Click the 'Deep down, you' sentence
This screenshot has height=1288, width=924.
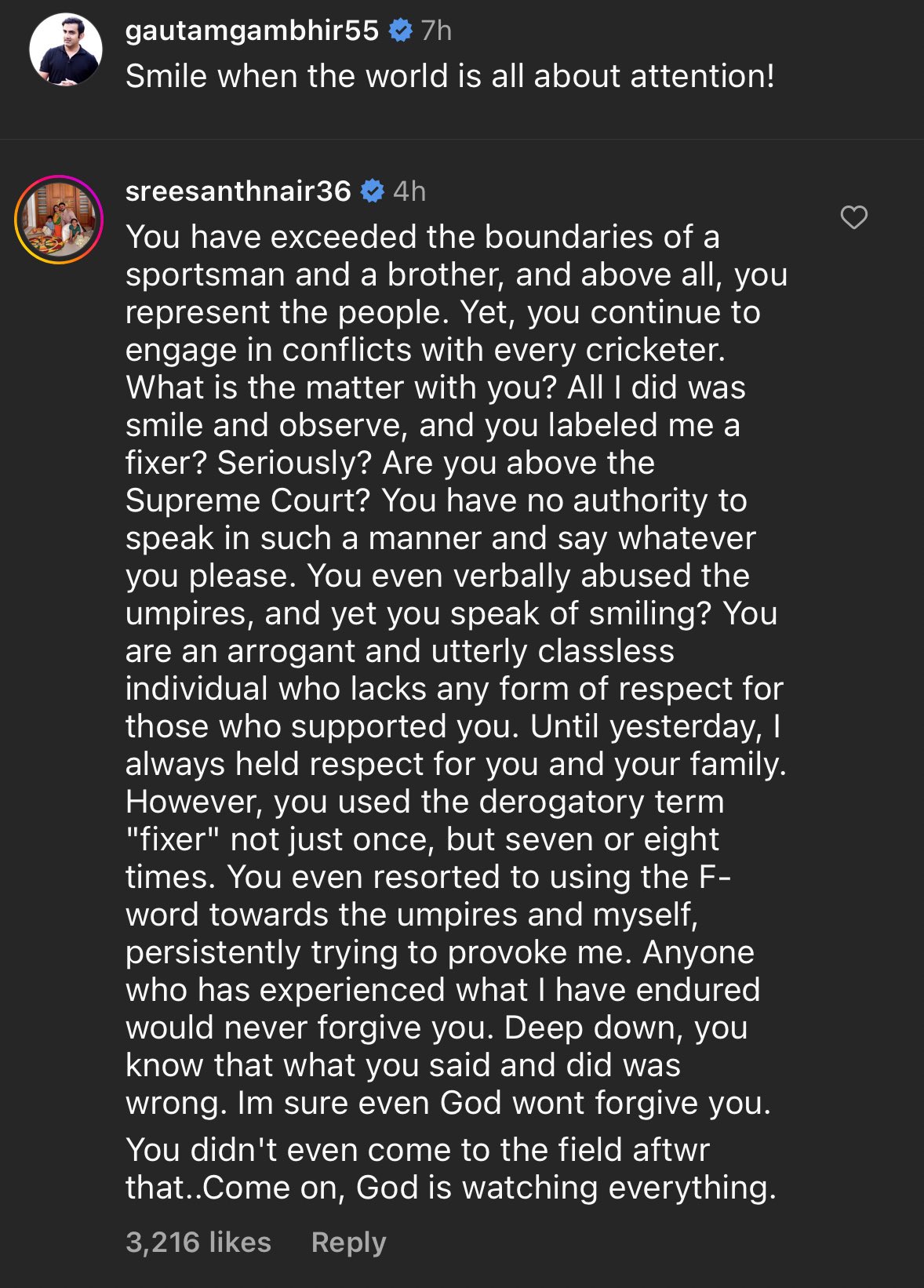(626, 1028)
